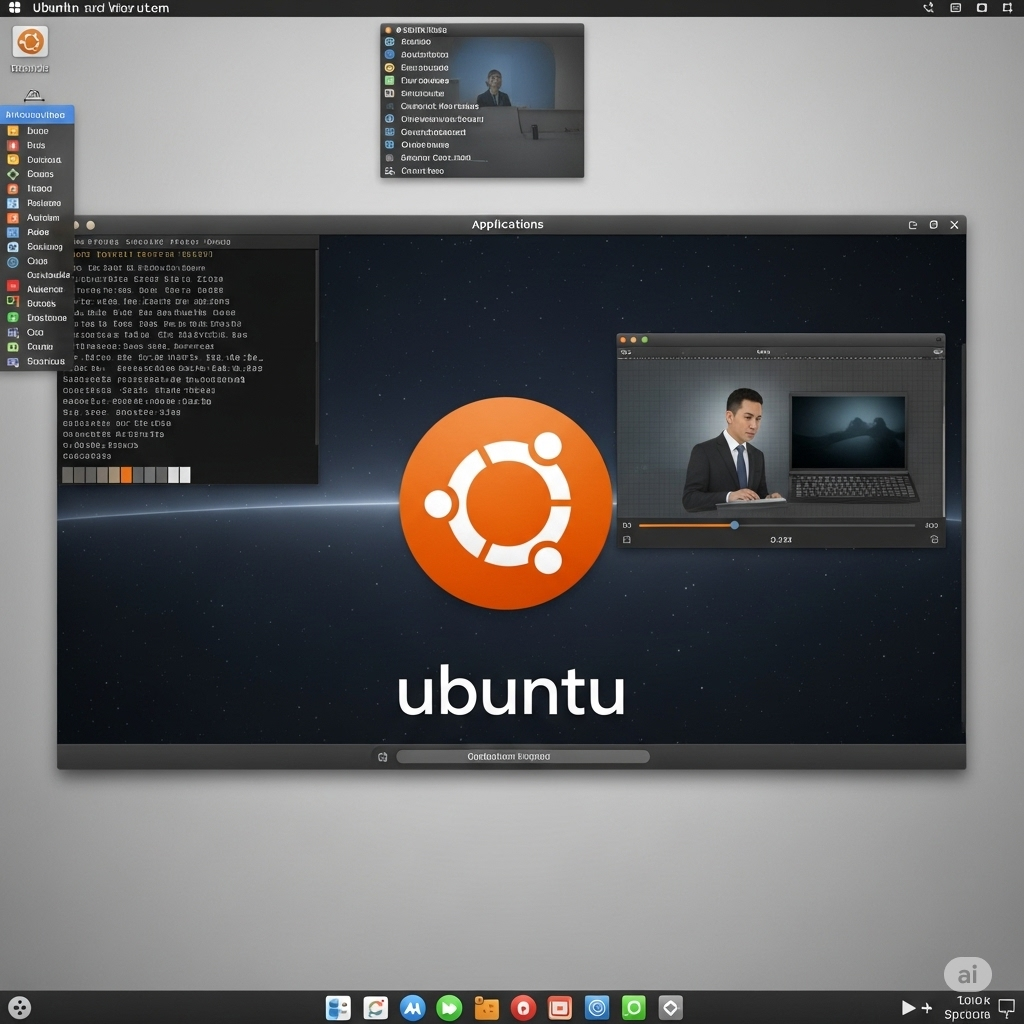This screenshot has width=1024, height=1024.
Task: Click the play triangle in the bottom-right tray
Action: click(x=908, y=1008)
